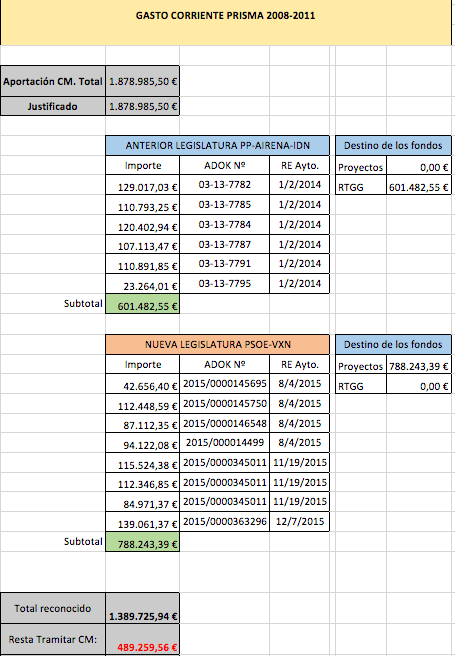Select the Total reconocido label cell
The image size is (455, 656).
pos(53,608)
